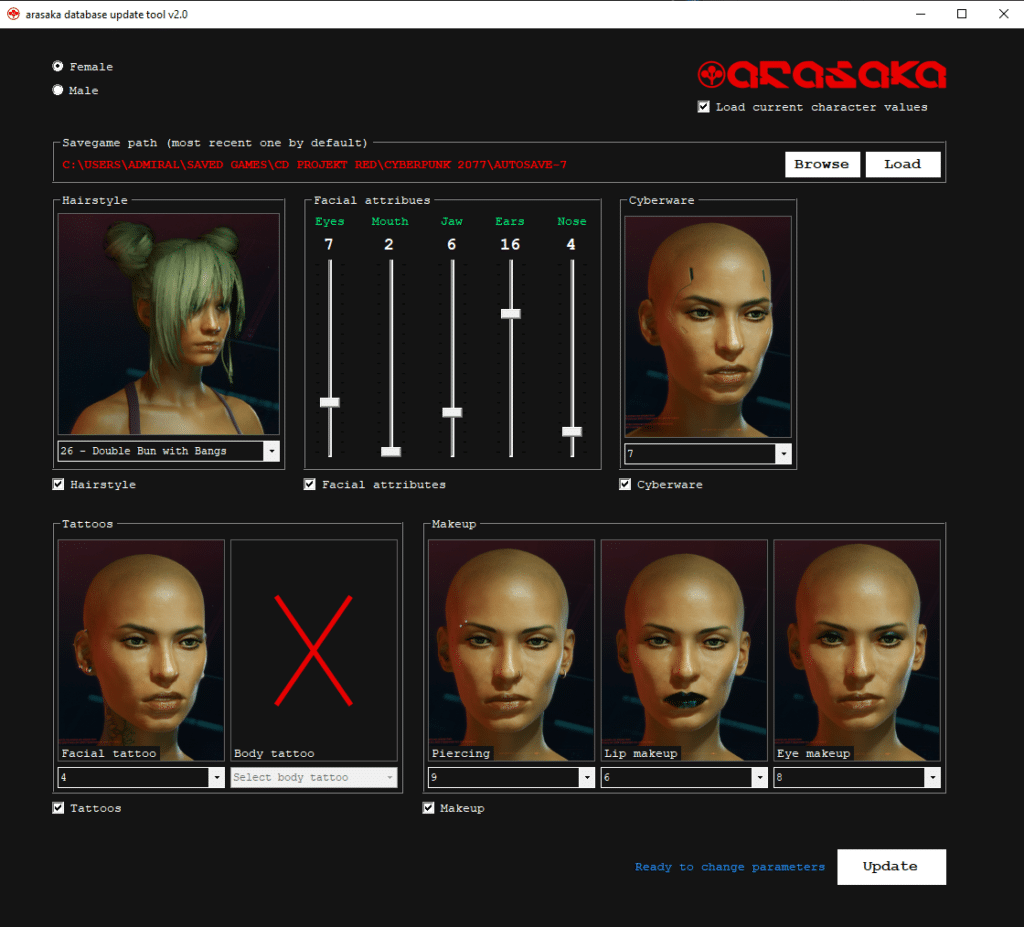Image resolution: width=1024 pixels, height=927 pixels.
Task: Select the Female radio button
Action: (58, 66)
